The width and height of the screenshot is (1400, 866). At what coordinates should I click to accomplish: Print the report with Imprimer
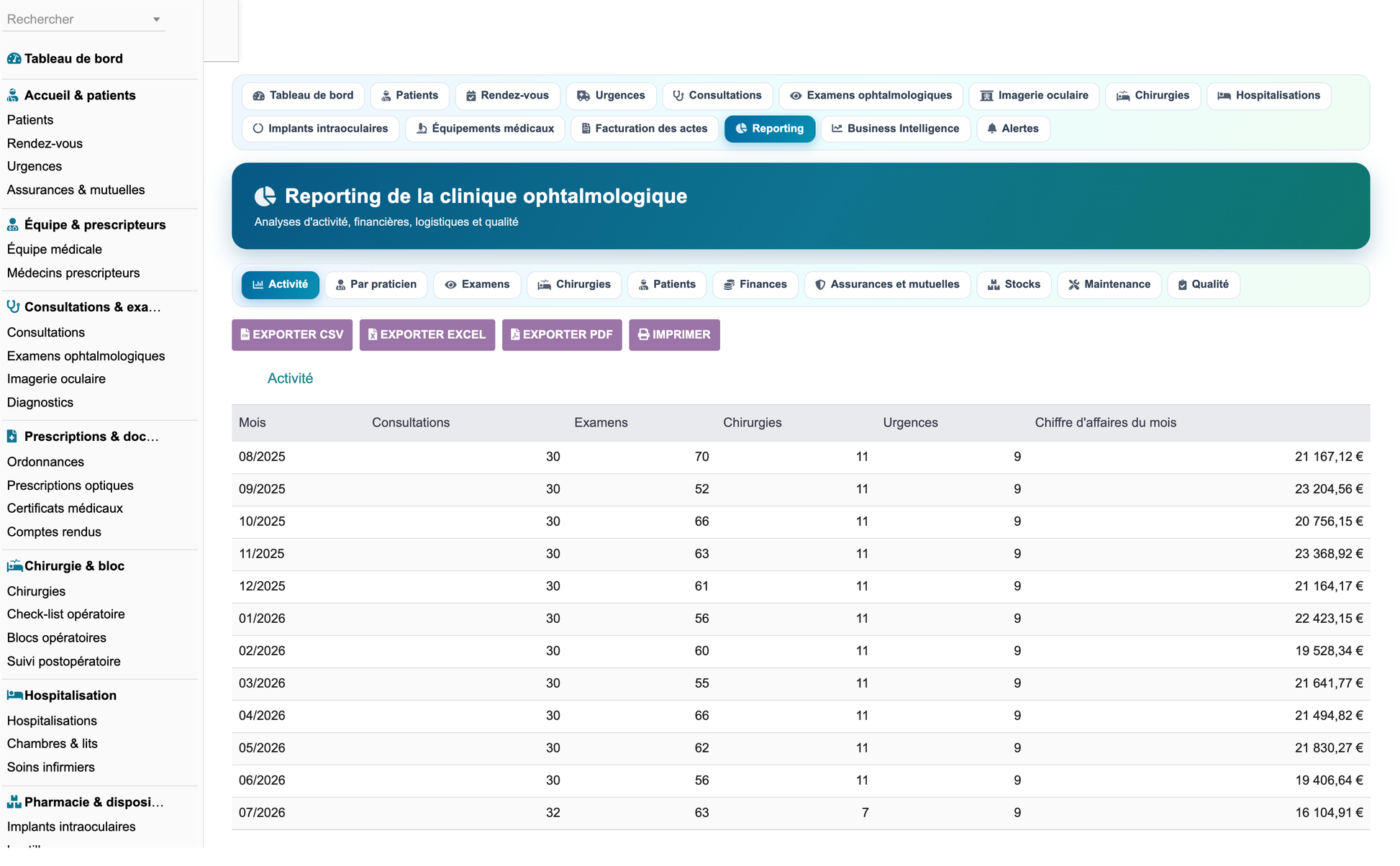coord(674,335)
